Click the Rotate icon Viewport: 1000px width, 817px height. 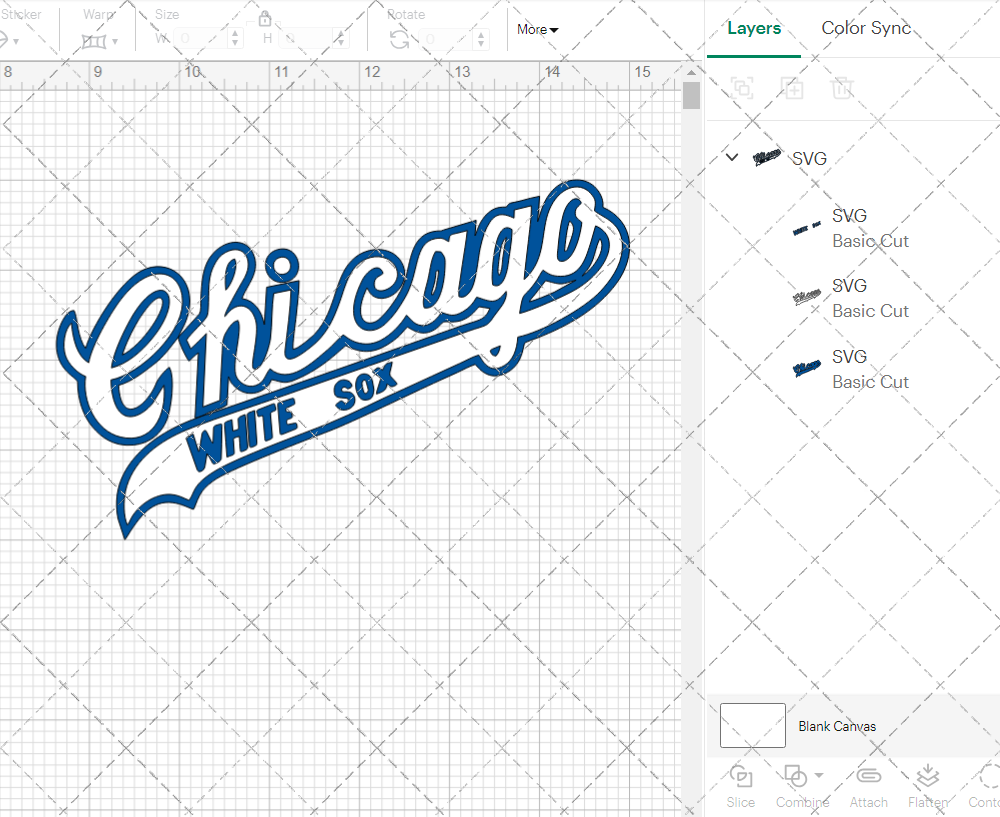(x=399, y=40)
